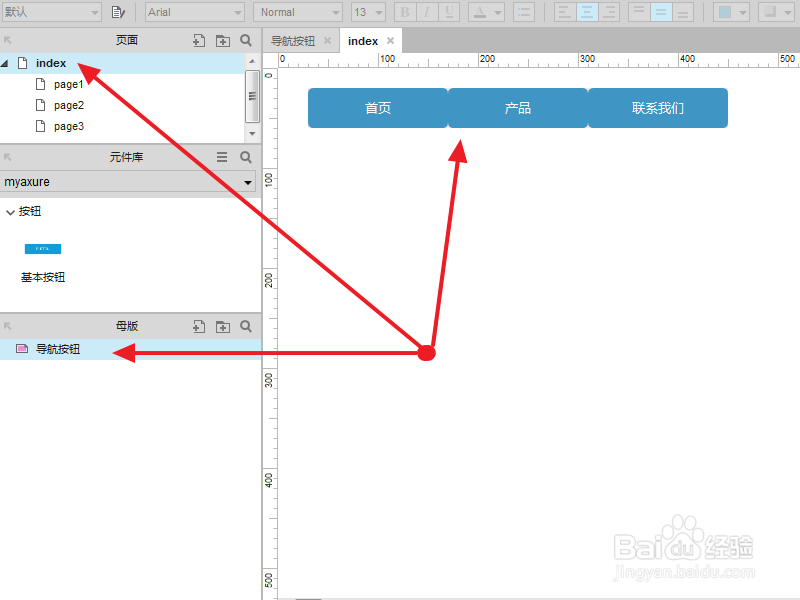Click the outer shadow icon

point(769,12)
